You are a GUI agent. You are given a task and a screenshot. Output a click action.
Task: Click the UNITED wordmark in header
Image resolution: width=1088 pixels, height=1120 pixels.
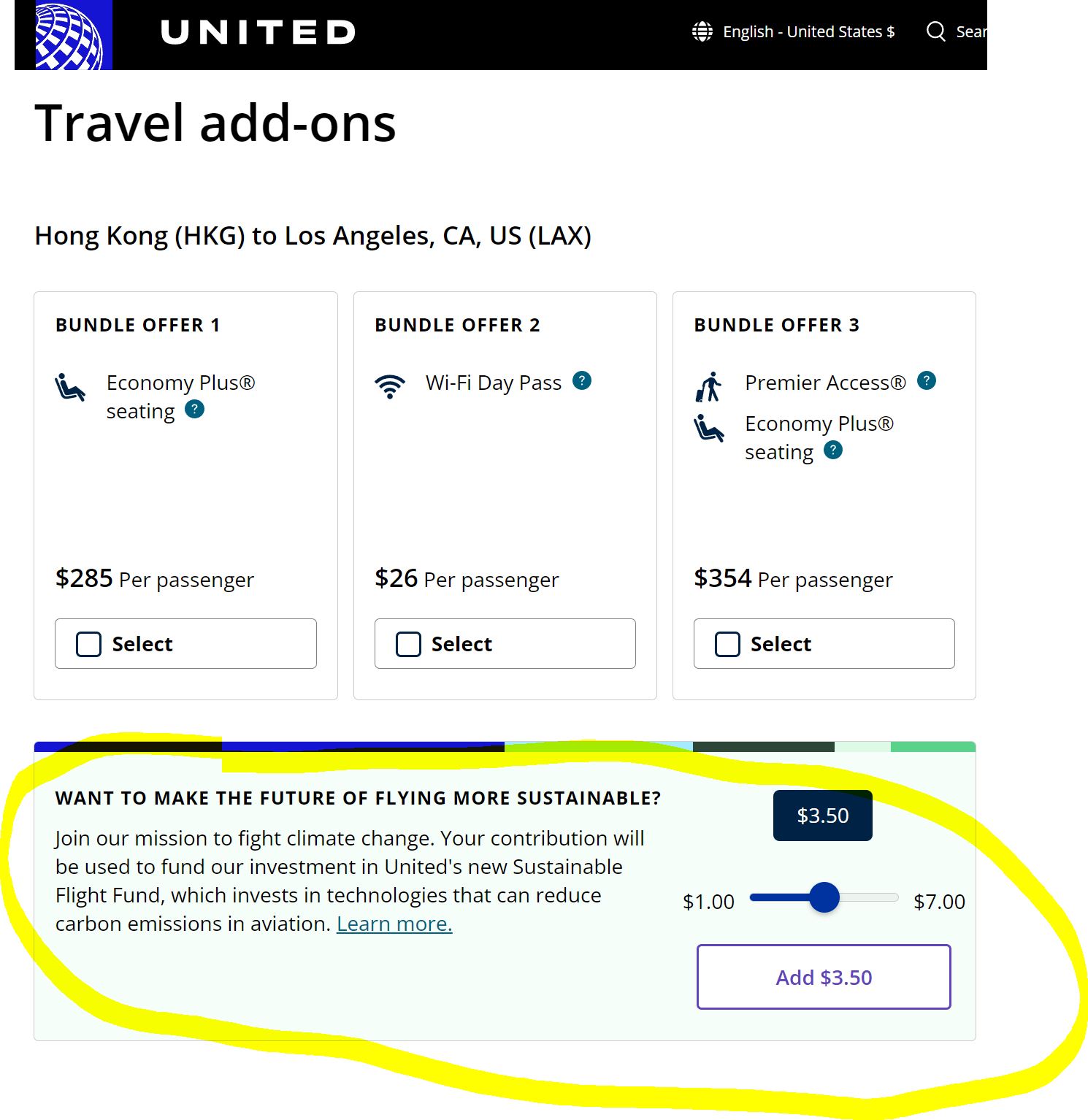point(258,32)
